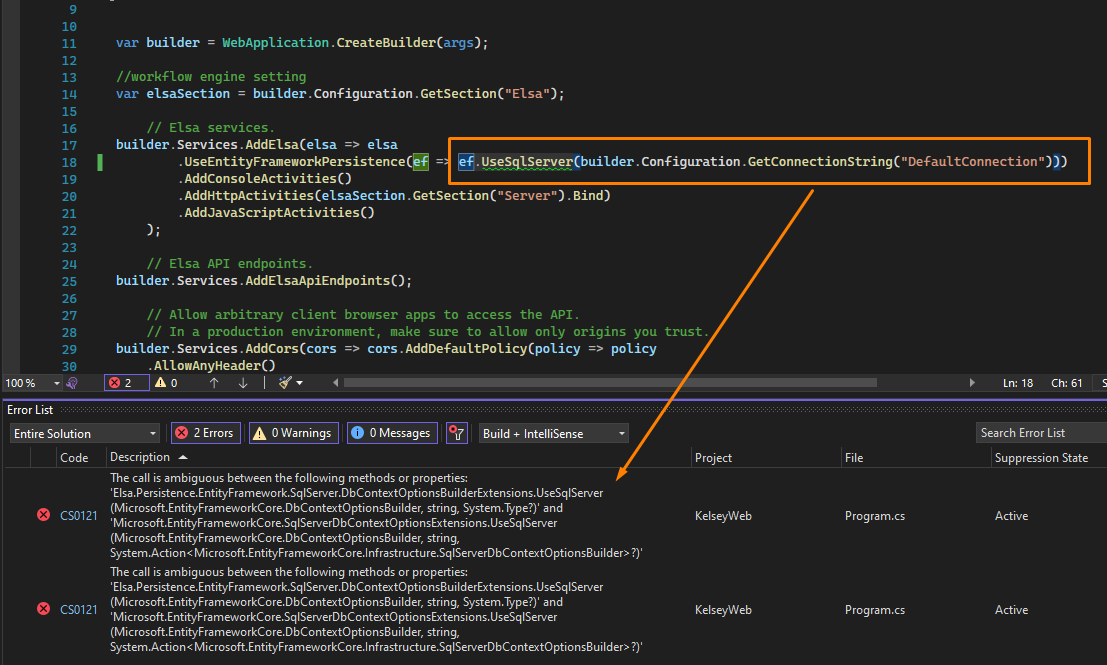
Task: Toggle the 0 Warnings filter button
Action: click(x=293, y=432)
